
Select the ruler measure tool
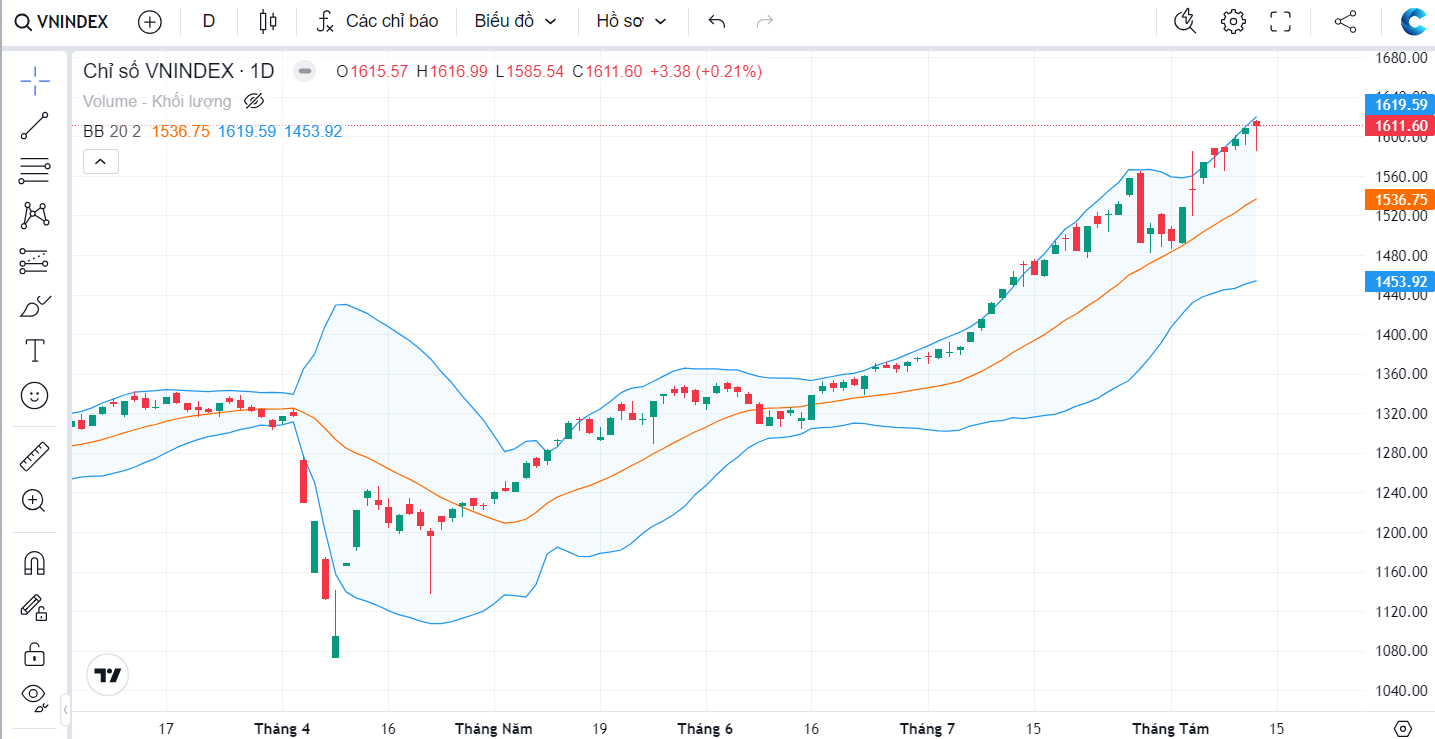(x=35, y=457)
